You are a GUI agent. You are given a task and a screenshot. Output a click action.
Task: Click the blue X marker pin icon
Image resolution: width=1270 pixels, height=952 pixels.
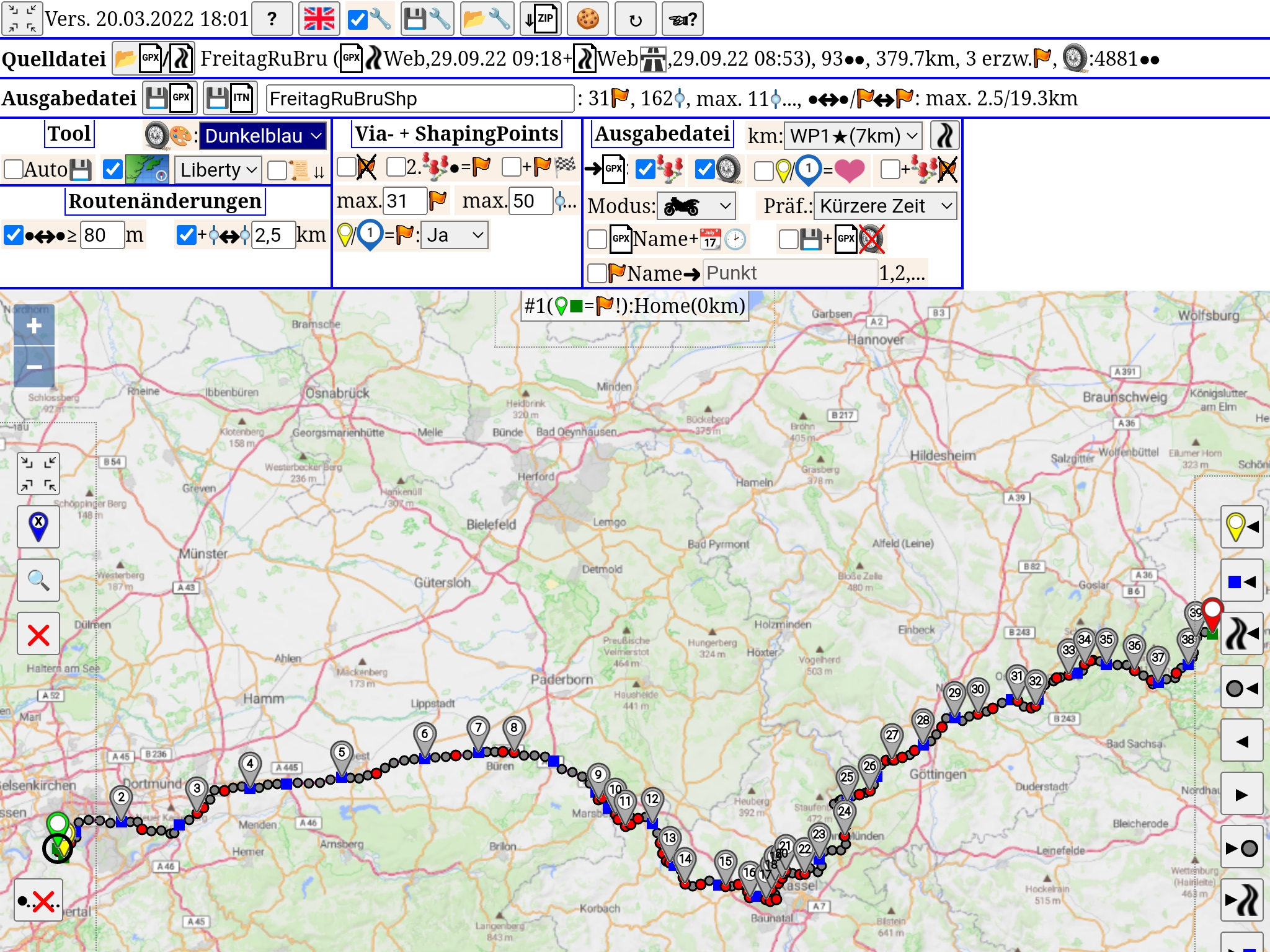pos(38,527)
